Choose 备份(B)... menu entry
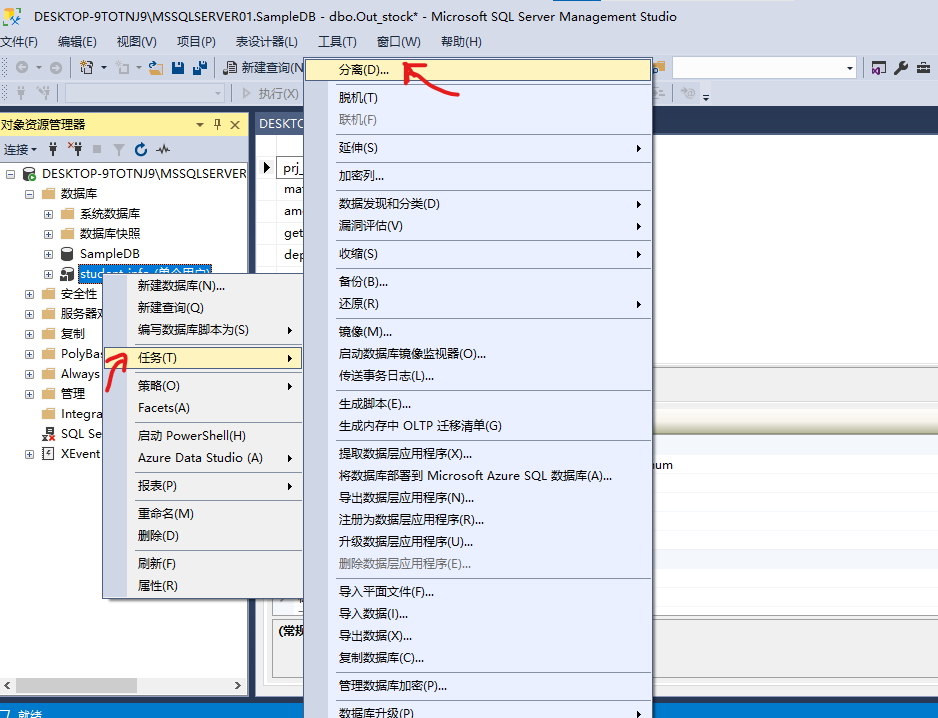Viewport: 938px width, 718px height. tap(479, 282)
